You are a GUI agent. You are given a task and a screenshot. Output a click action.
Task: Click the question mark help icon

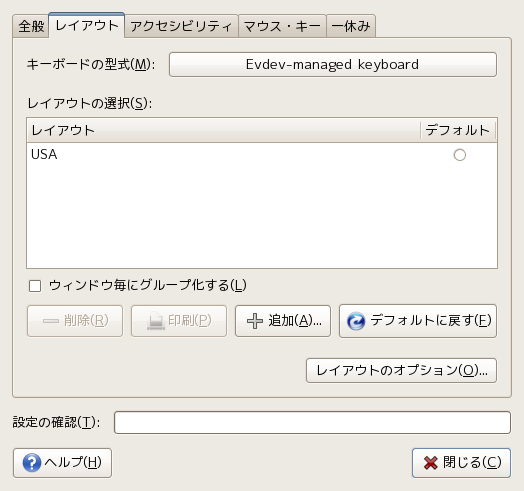click(32, 463)
